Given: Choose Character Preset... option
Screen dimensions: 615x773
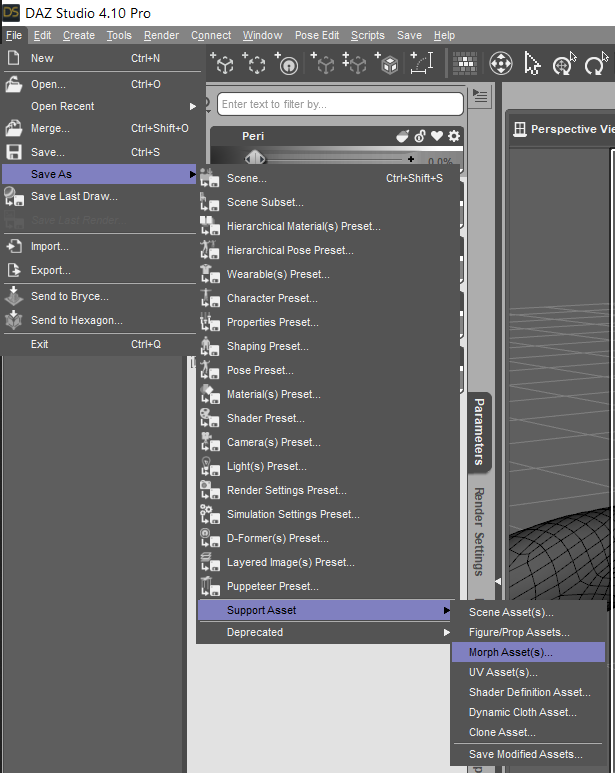Looking at the screenshot, I should [x=328, y=298].
